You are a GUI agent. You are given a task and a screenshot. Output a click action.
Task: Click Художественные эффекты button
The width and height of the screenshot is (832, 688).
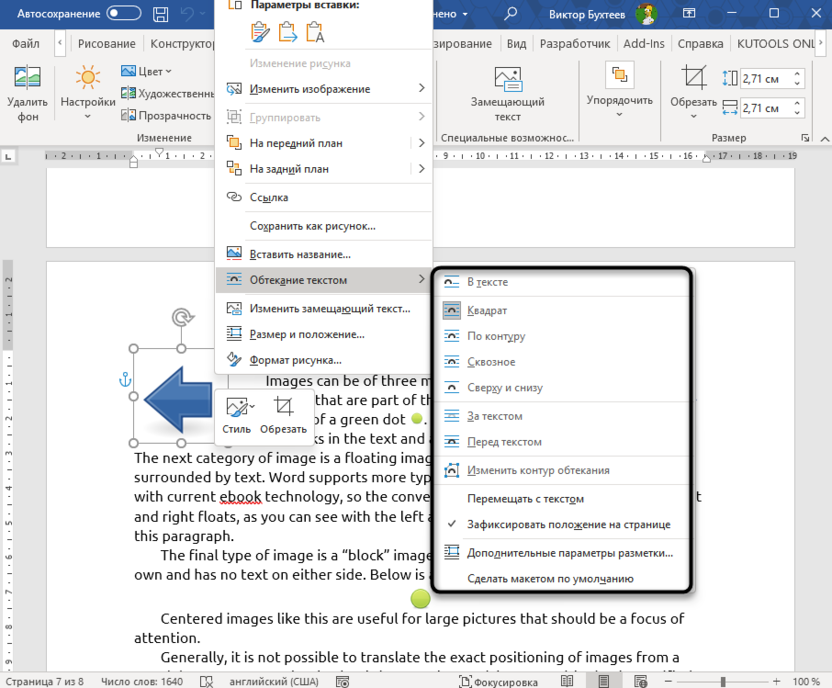167,93
